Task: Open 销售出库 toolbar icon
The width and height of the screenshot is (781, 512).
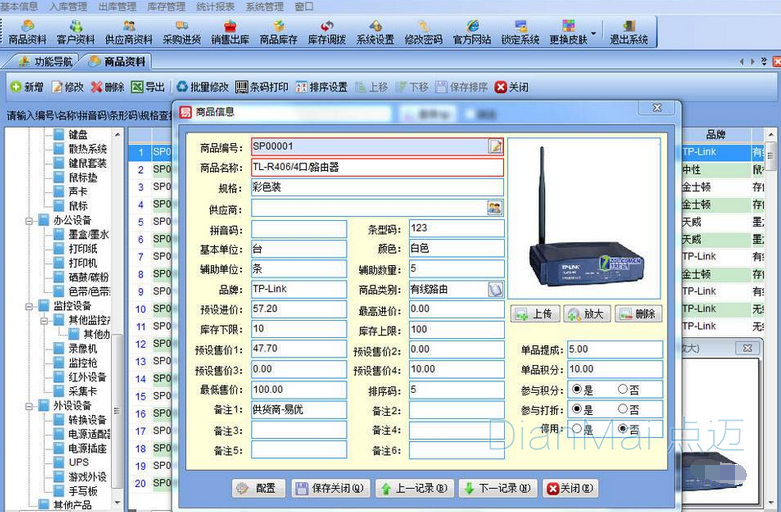Action: click(230, 32)
